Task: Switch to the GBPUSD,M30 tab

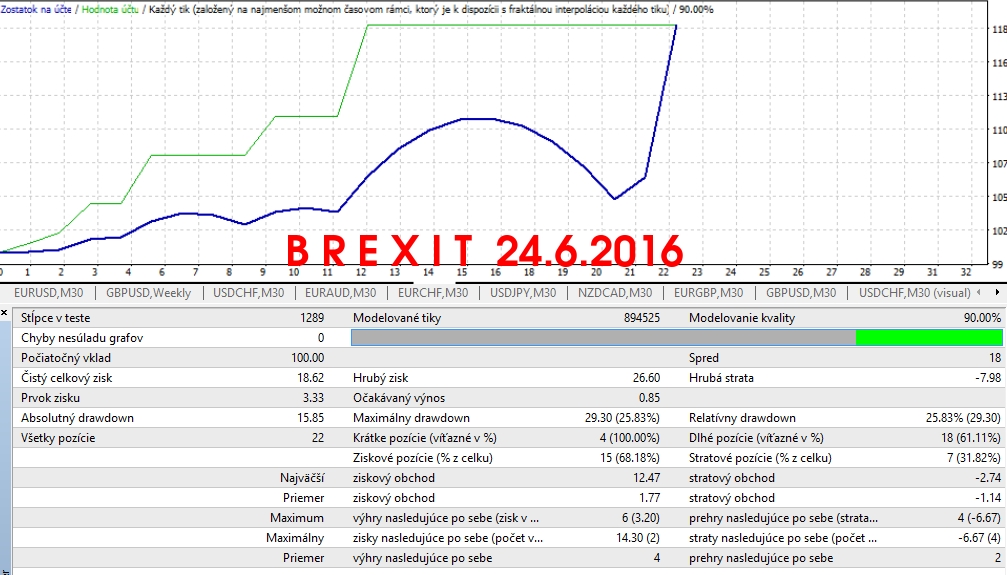Action: click(x=801, y=293)
